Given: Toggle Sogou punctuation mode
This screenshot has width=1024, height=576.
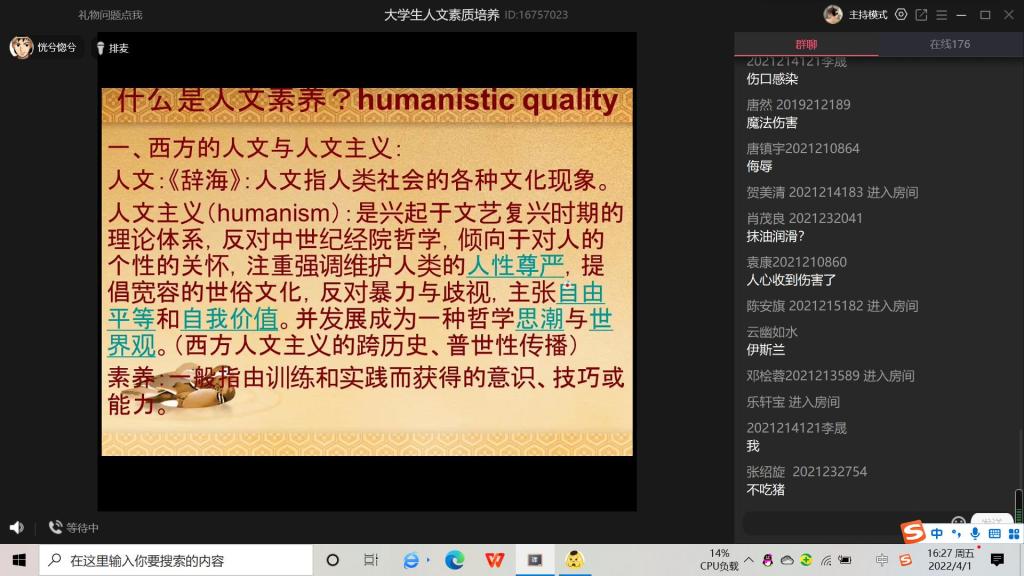Looking at the screenshot, I should [x=956, y=534].
